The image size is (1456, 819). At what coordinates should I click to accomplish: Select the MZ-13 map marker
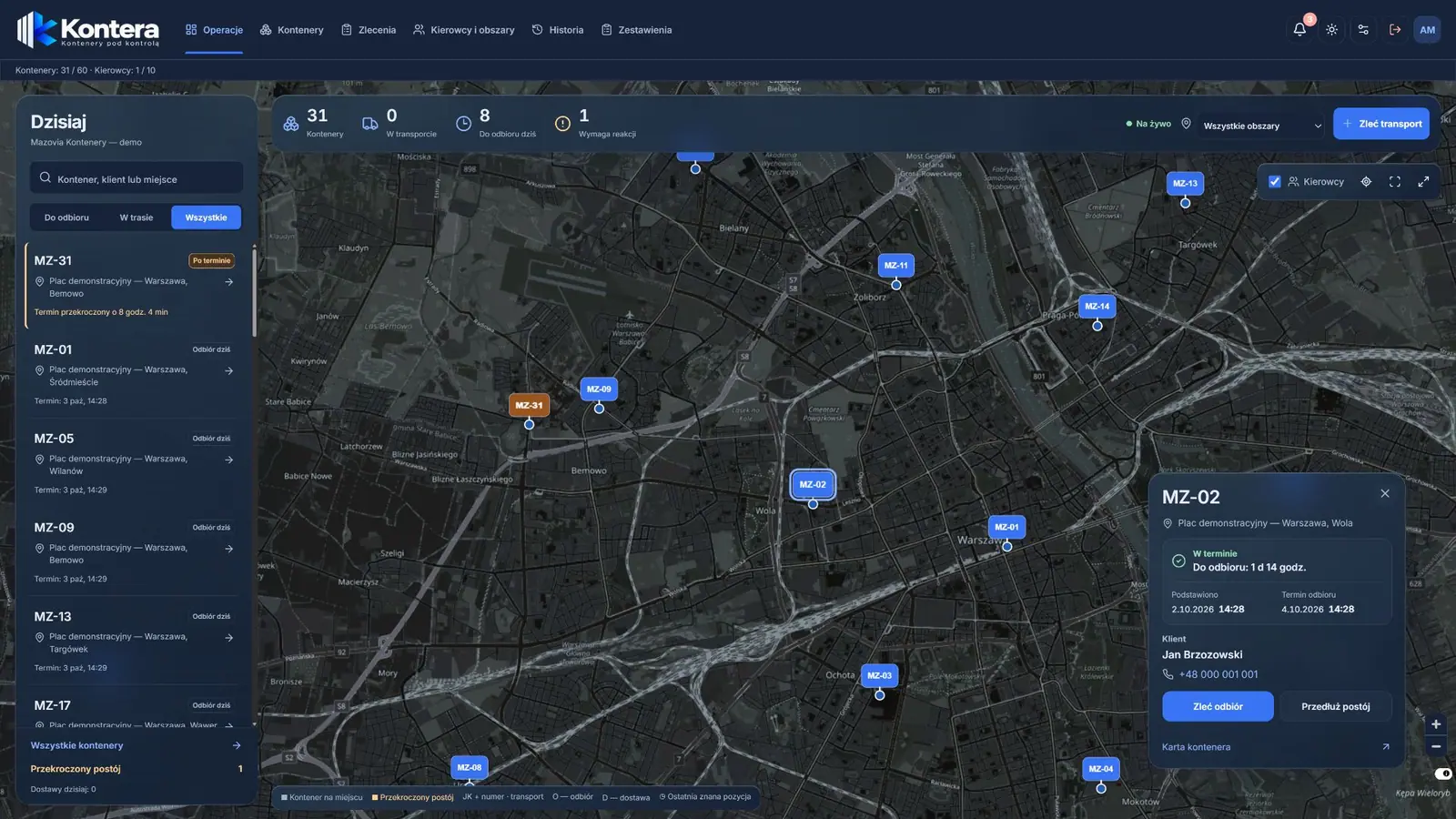click(1185, 183)
